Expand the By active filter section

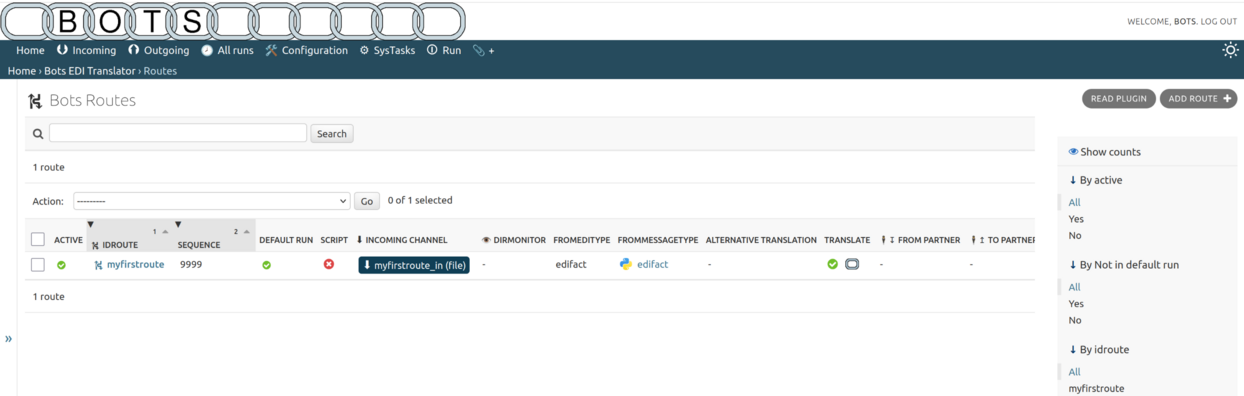click(1096, 180)
